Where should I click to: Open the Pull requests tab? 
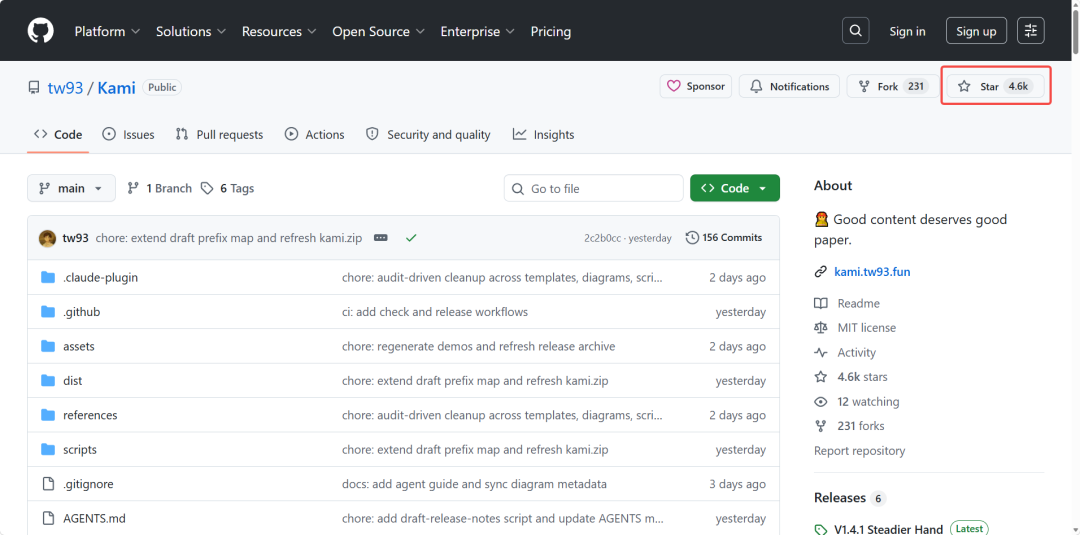point(219,135)
